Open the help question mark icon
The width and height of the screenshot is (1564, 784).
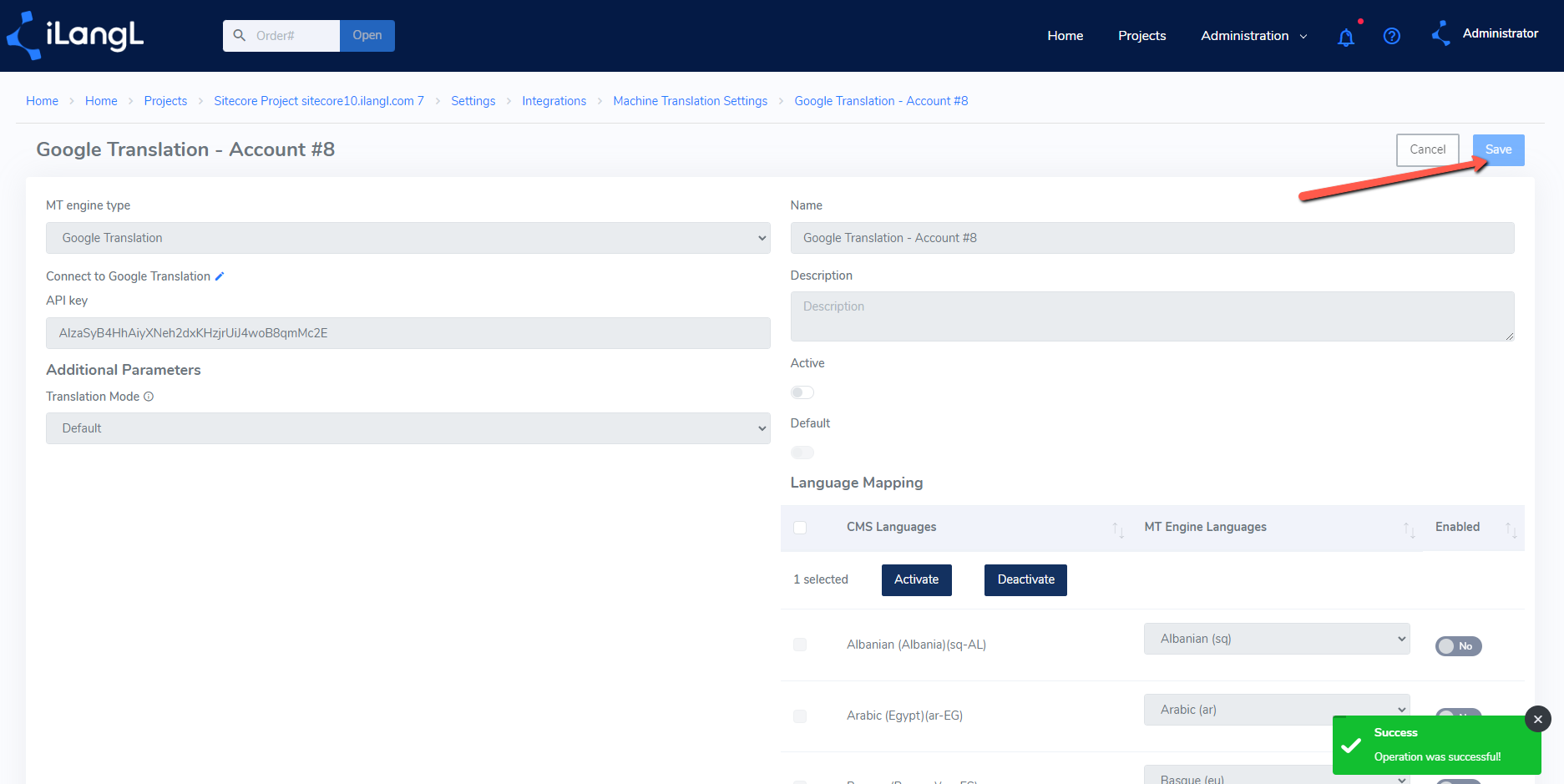[x=1392, y=36]
